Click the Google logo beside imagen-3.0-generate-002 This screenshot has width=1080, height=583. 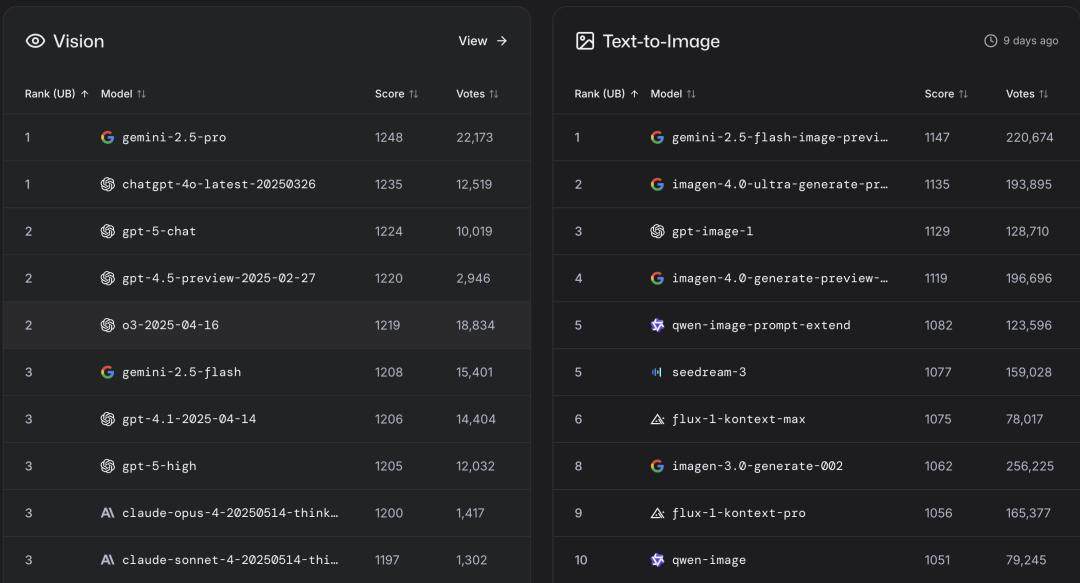[657, 466]
